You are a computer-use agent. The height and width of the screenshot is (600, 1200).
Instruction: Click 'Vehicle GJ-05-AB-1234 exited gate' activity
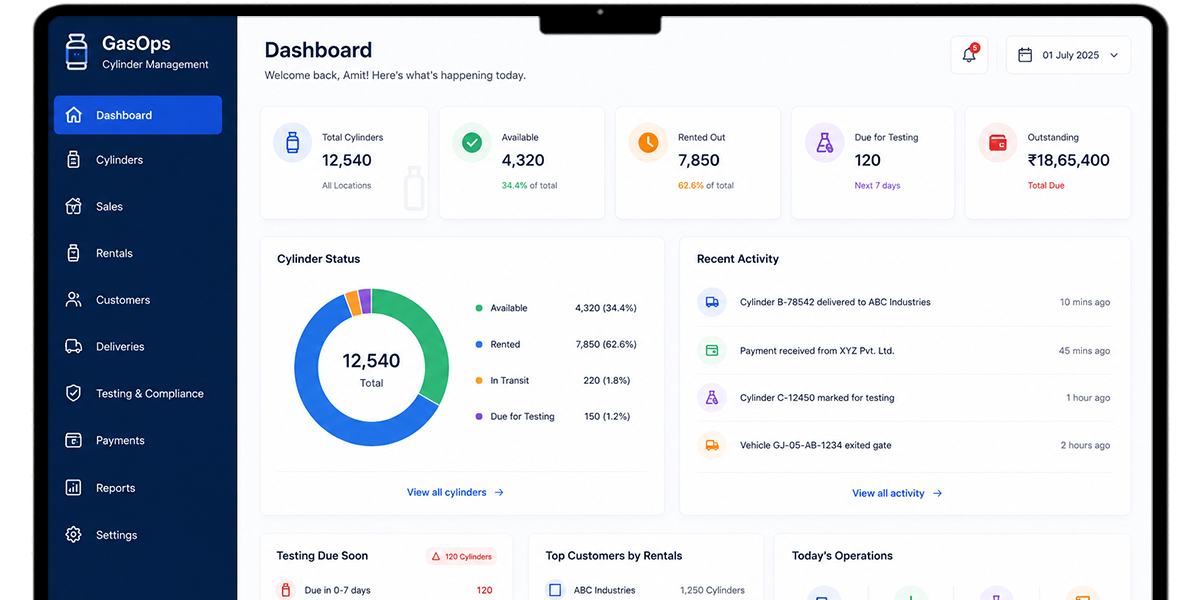click(x=815, y=445)
